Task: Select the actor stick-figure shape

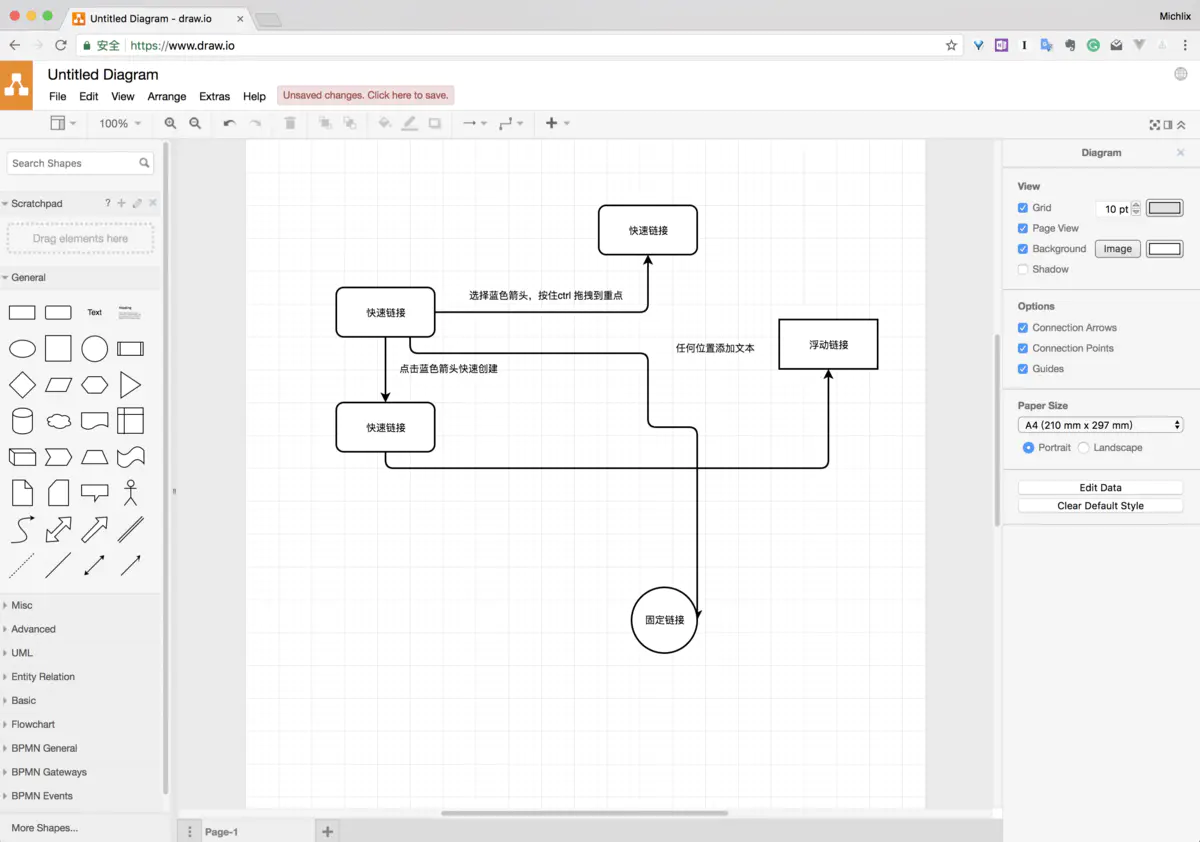Action: [x=130, y=492]
